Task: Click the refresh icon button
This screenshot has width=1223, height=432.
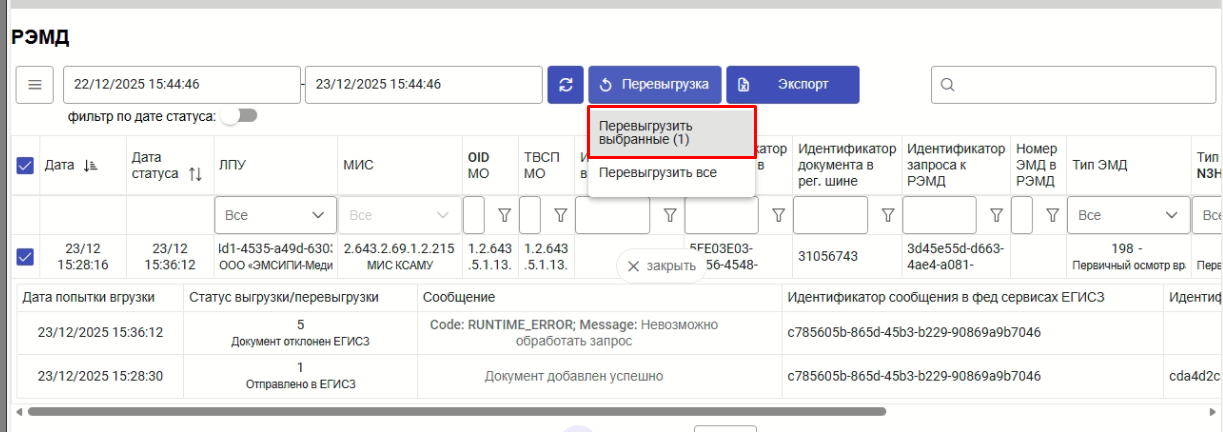Action: point(564,85)
